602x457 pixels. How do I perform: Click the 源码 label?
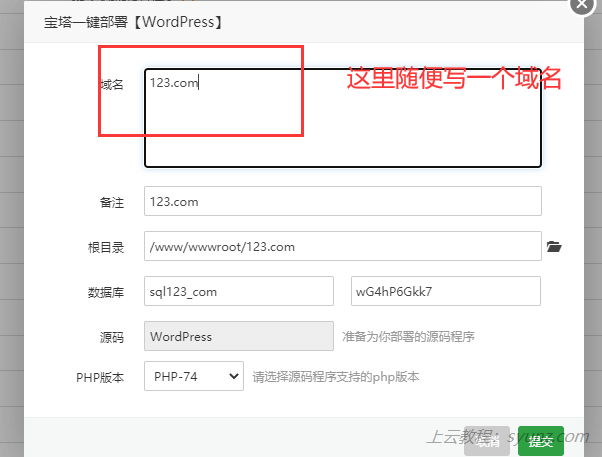pyautogui.click(x=112, y=338)
